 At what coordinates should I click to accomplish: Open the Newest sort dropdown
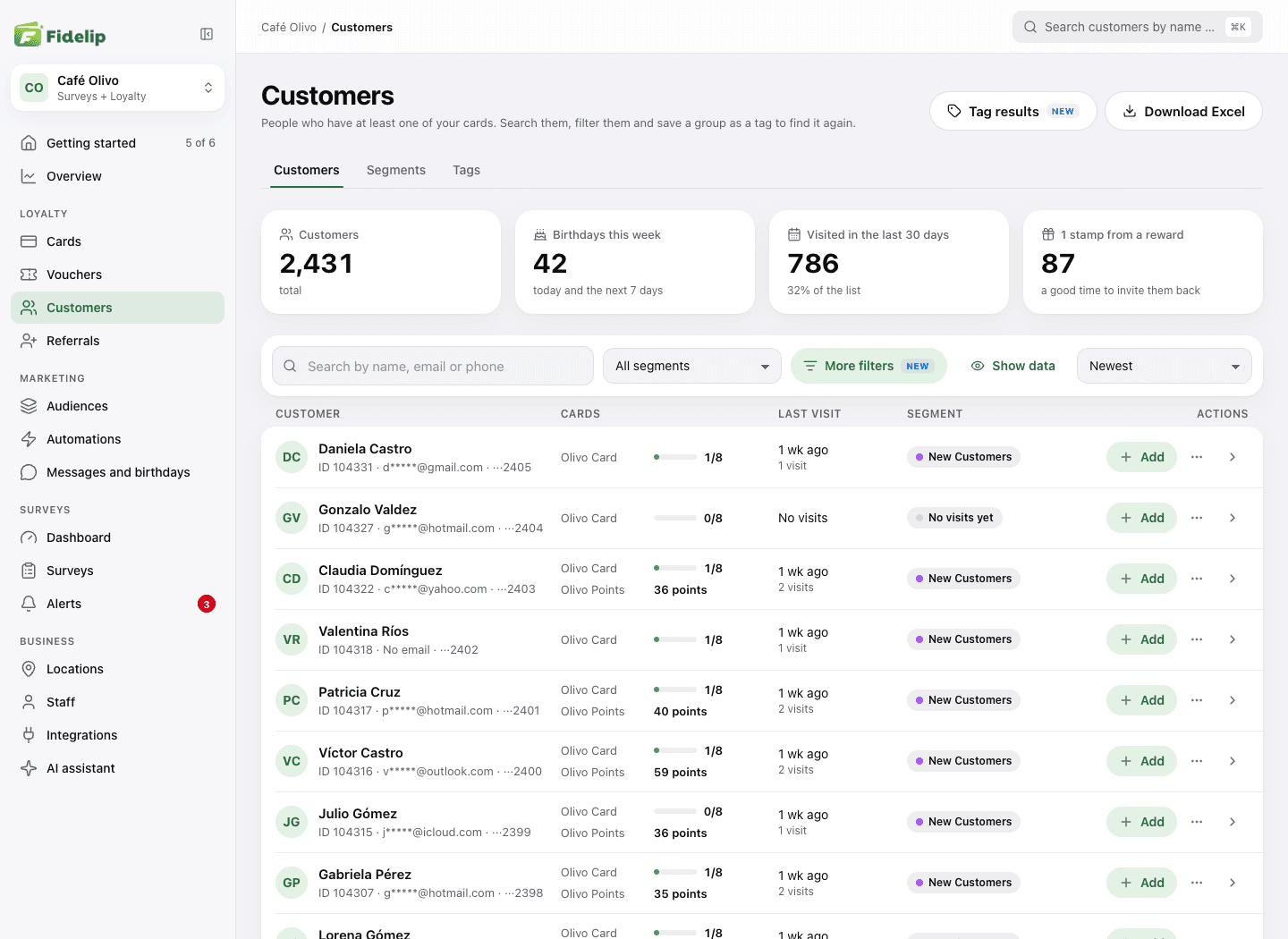tap(1165, 366)
